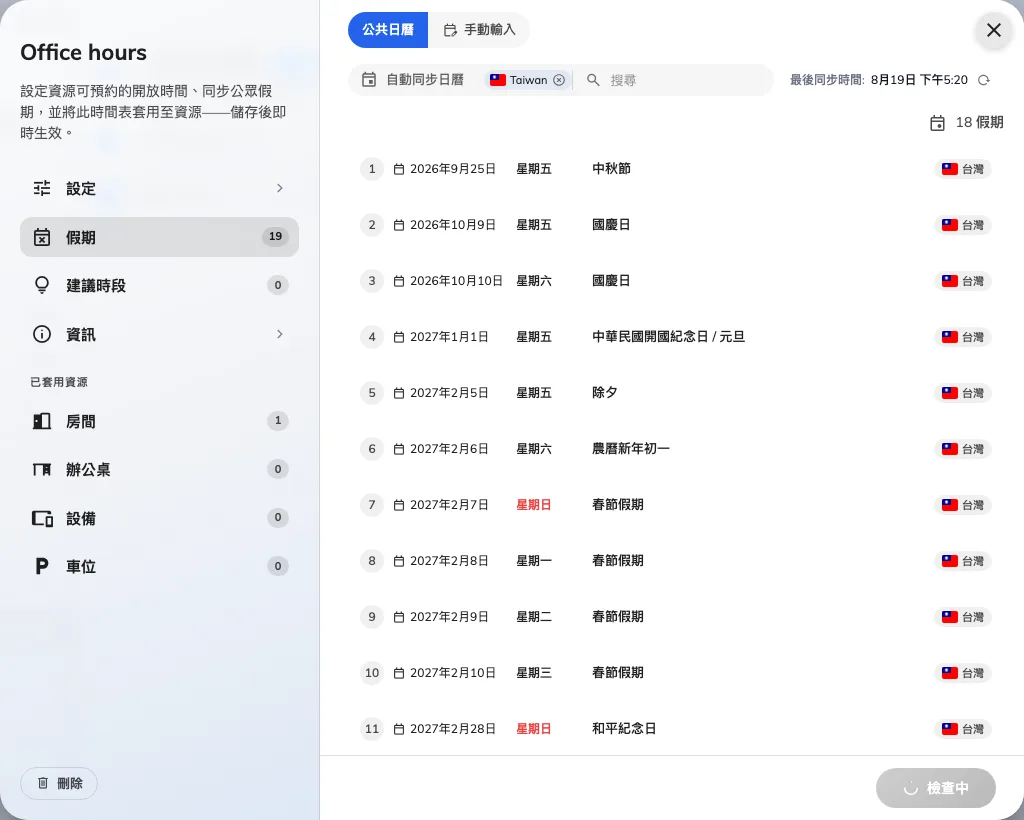Click the calendar icon beside 2026年9月25日
Viewport: 1024px width, 820px height.
point(399,169)
